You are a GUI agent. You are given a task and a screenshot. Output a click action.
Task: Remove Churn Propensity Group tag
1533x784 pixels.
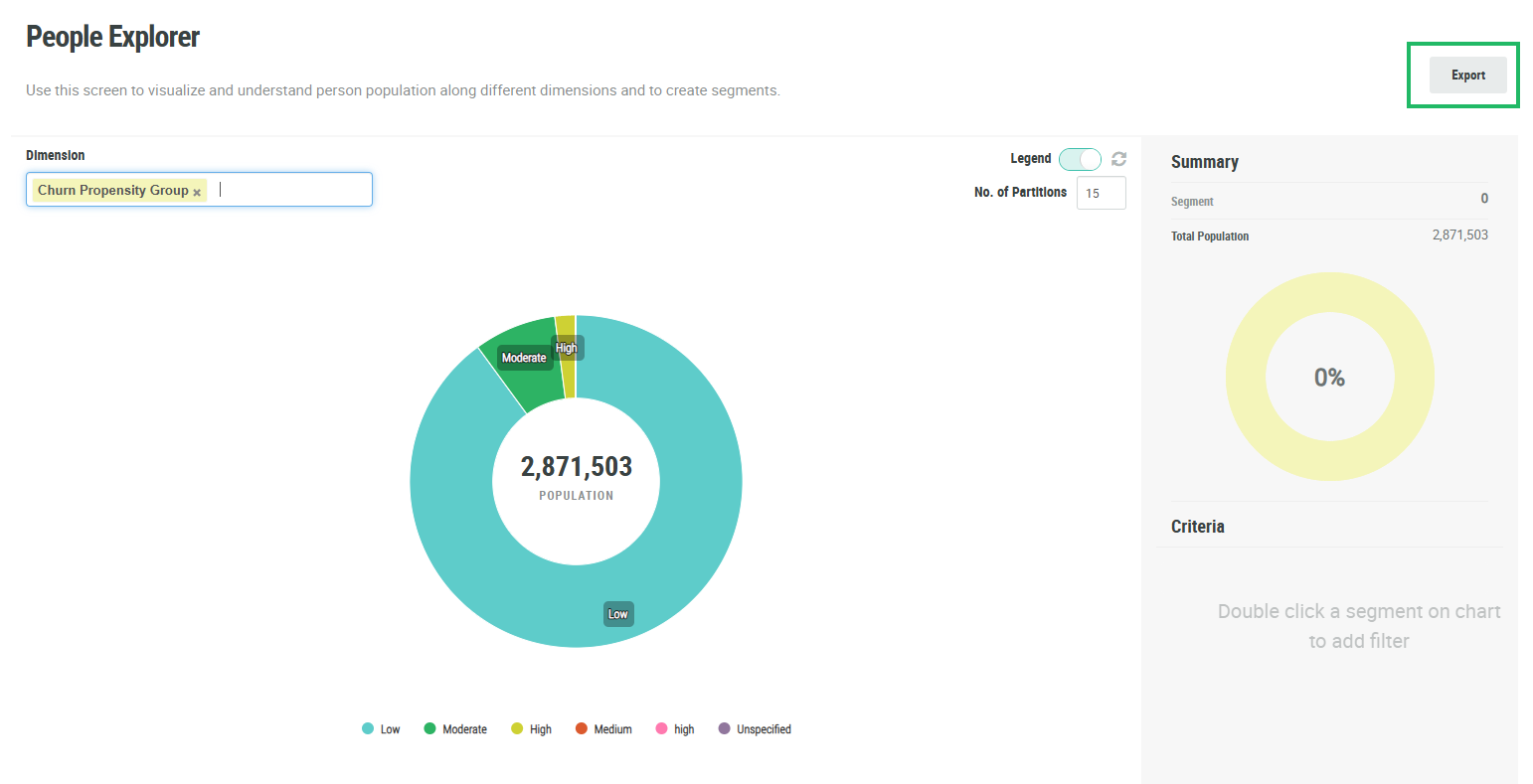[197, 192]
